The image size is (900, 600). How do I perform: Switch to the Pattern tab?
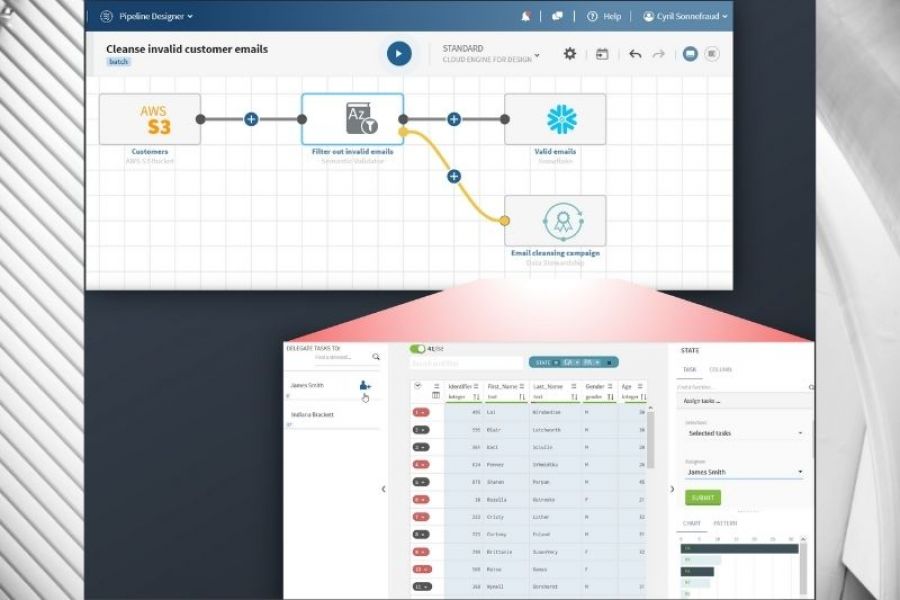point(724,524)
